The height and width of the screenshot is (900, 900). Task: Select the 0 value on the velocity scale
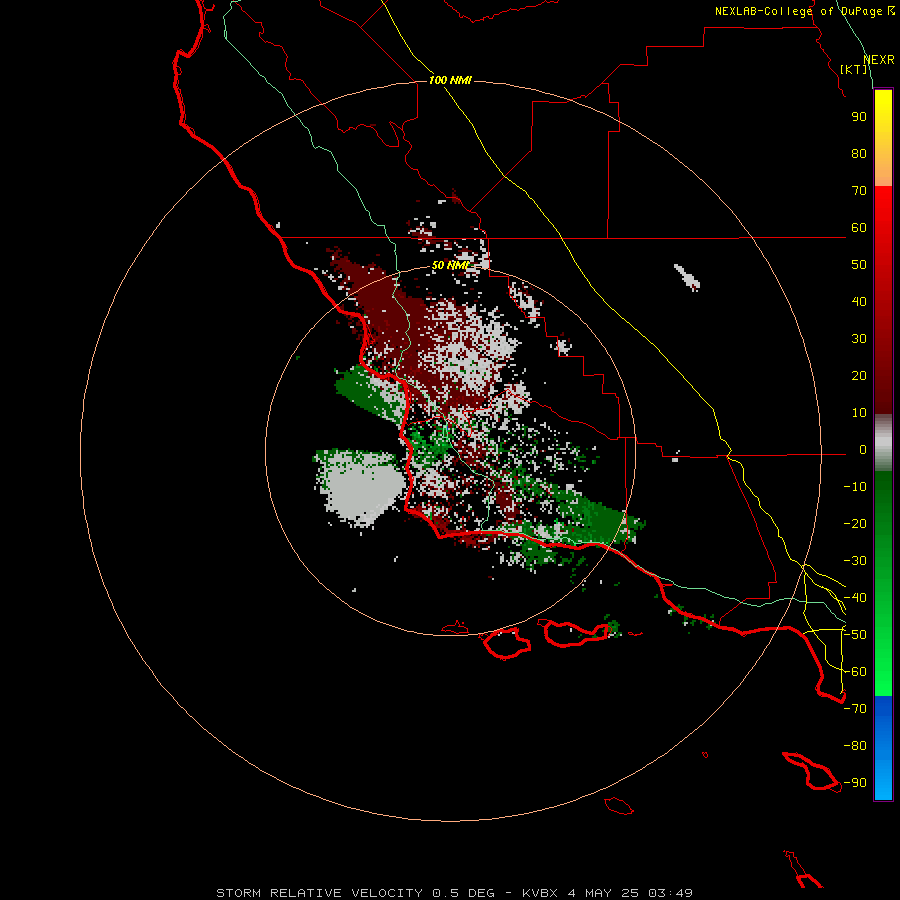coord(863,450)
